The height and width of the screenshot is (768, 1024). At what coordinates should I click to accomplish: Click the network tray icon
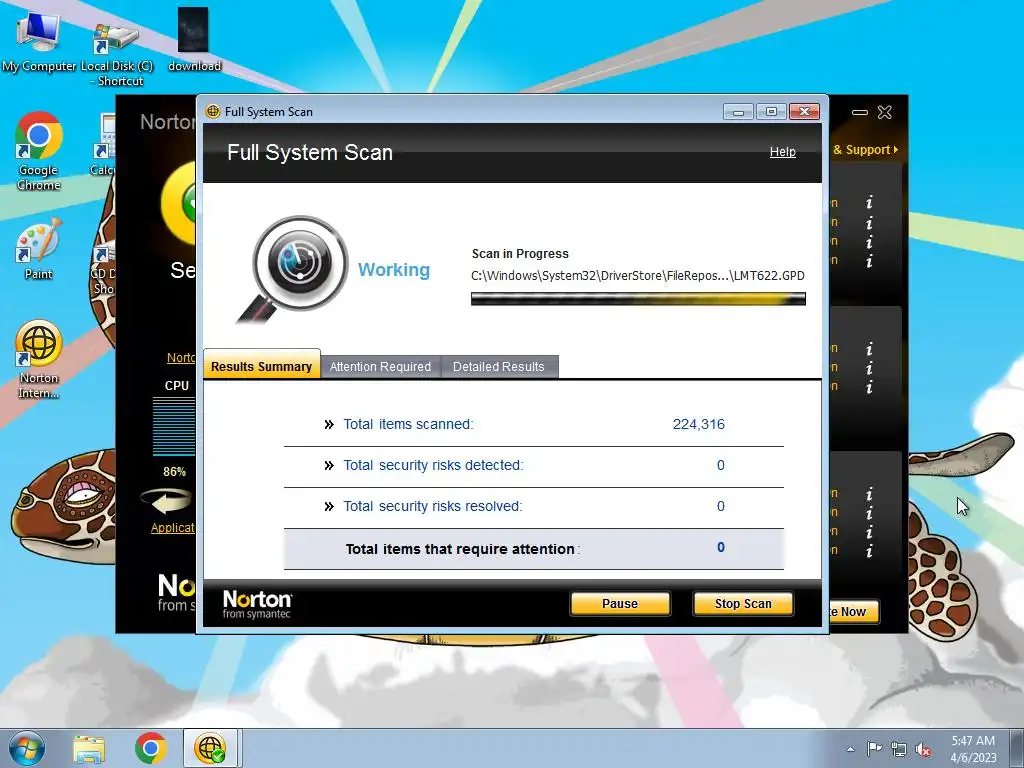(x=899, y=750)
